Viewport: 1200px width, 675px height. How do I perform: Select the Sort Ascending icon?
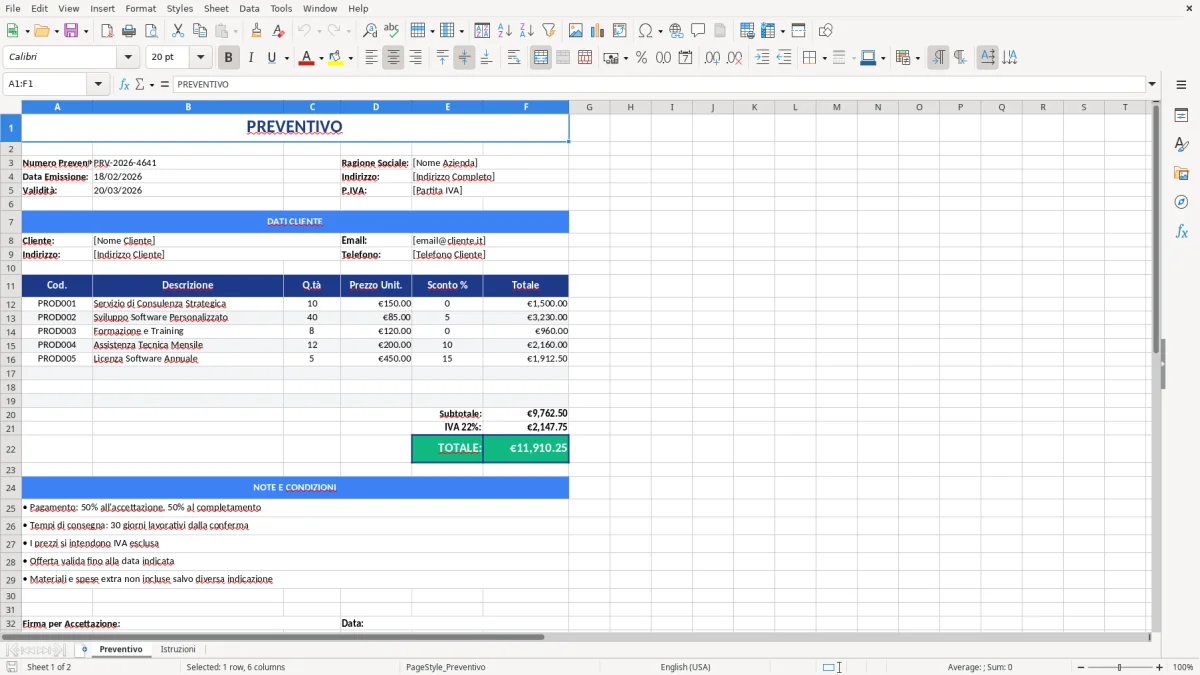tap(504, 30)
